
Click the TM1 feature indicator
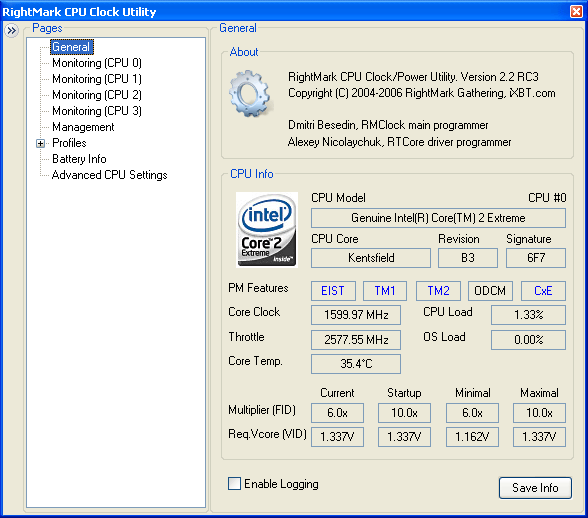click(385, 291)
